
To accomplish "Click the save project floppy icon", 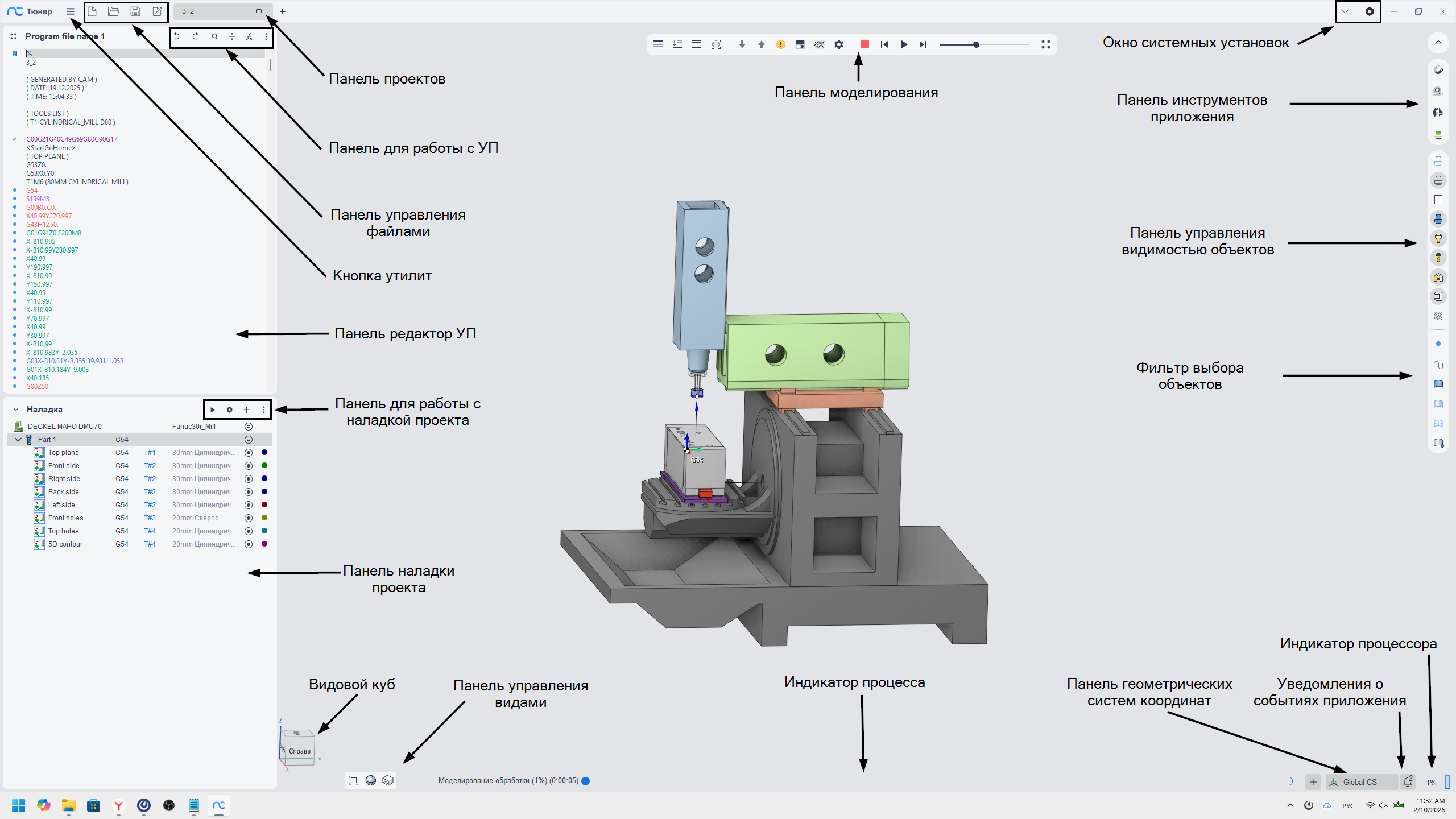I will (135, 11).
